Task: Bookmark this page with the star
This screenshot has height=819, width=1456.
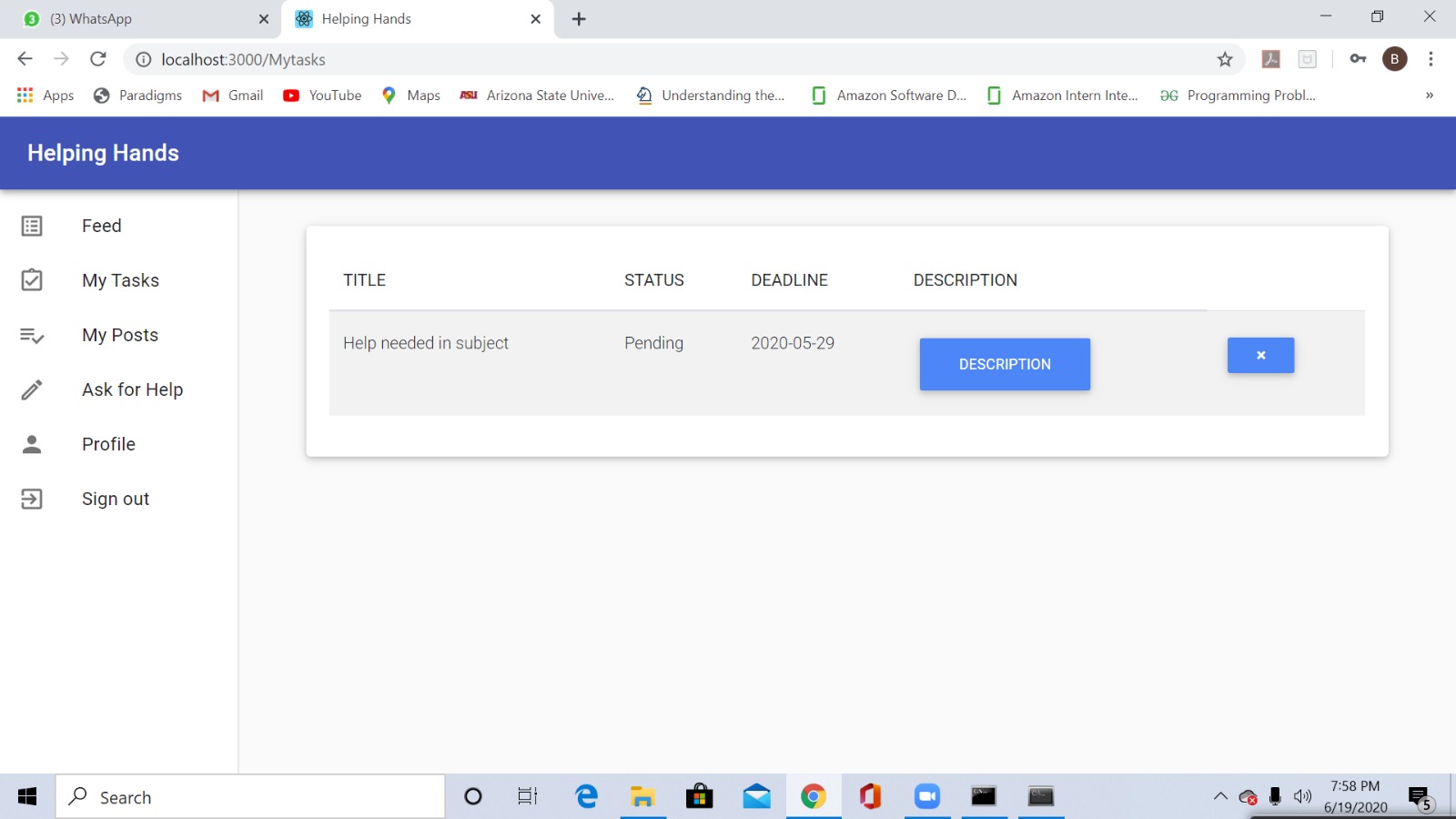Action: pos(1225,59)
